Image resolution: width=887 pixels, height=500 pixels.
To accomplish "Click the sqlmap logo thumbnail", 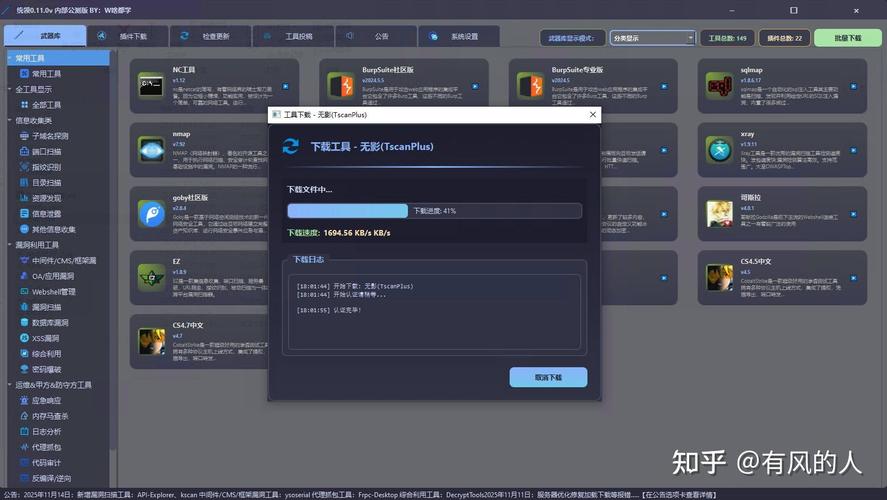I will (719, 86).
